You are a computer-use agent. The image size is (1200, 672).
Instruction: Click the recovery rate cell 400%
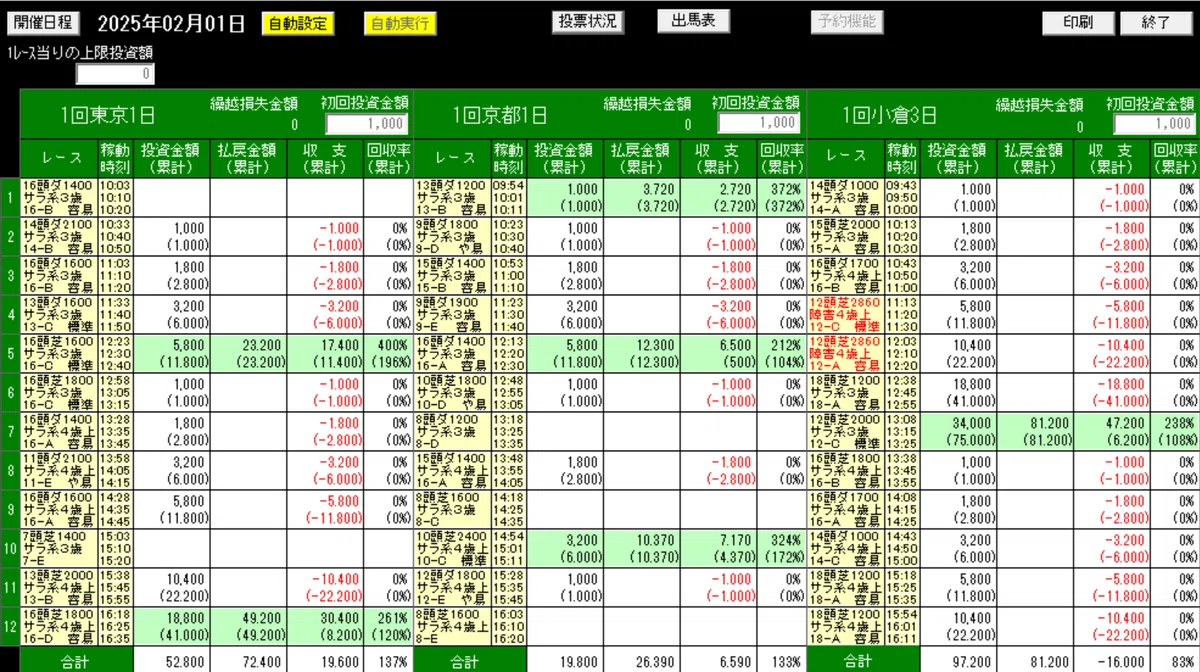click(388, 353)
